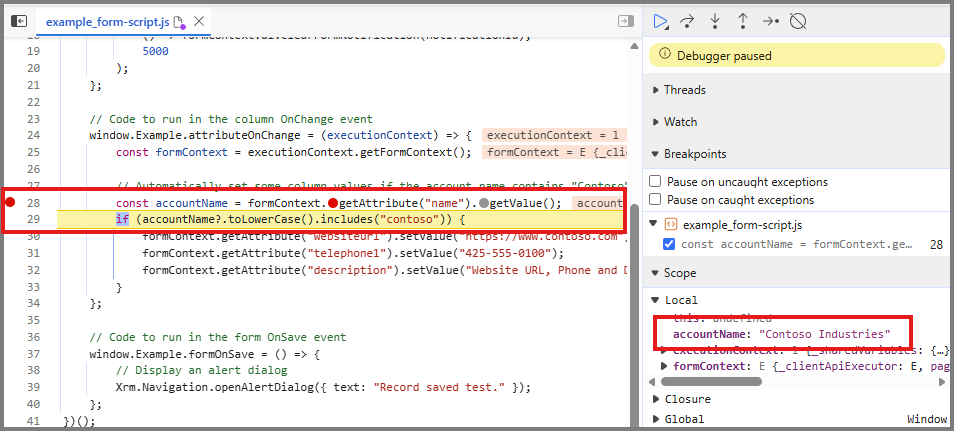Click the Scope panel horizontal scrollbar
The height and width of the screenshot is (431, 954).
pyautogui.click(x=711, y=382)
